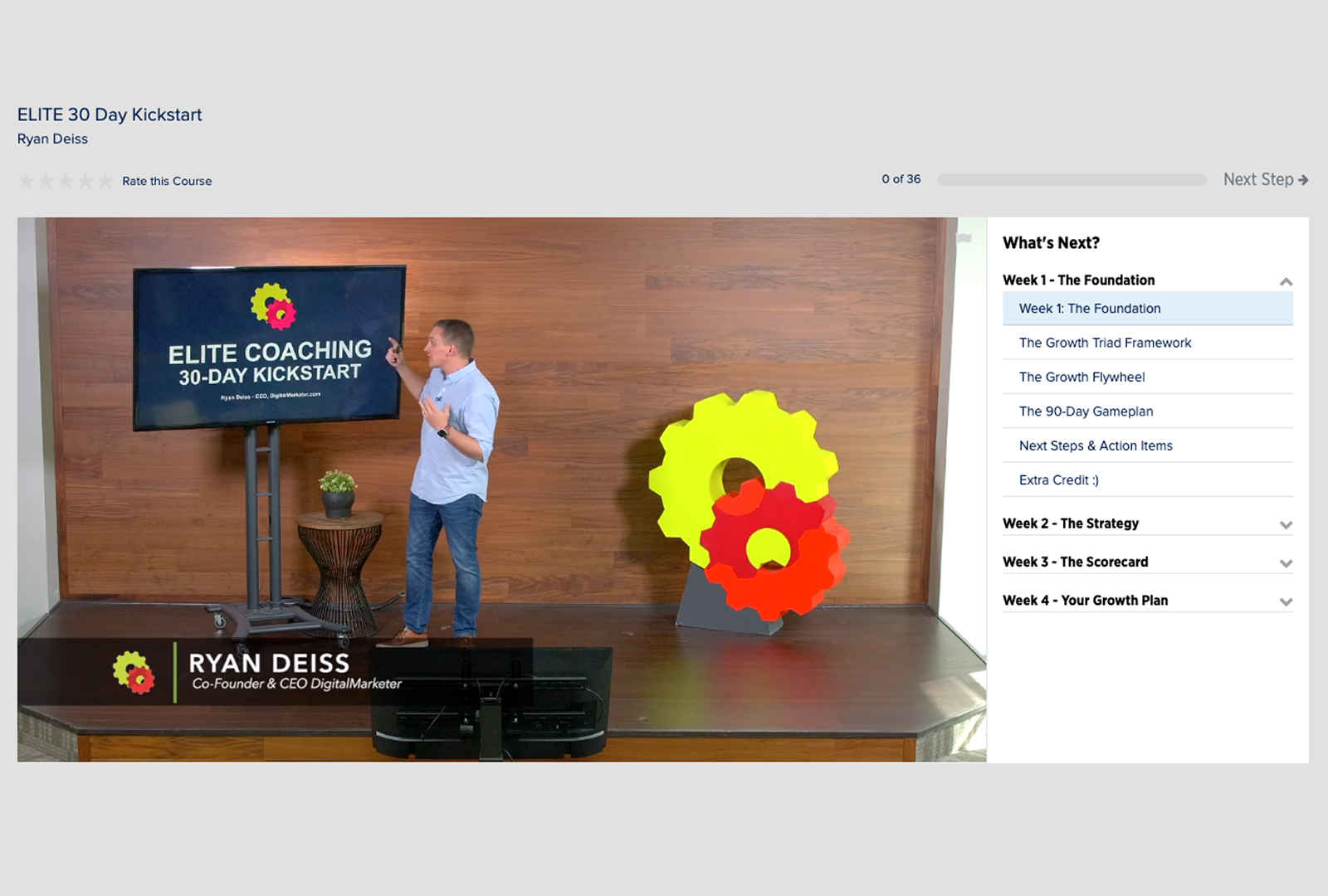Click the 'Week 1 - The Foundation' section title
This screenshot has height=896, width=1328.
pos(1078,280)
